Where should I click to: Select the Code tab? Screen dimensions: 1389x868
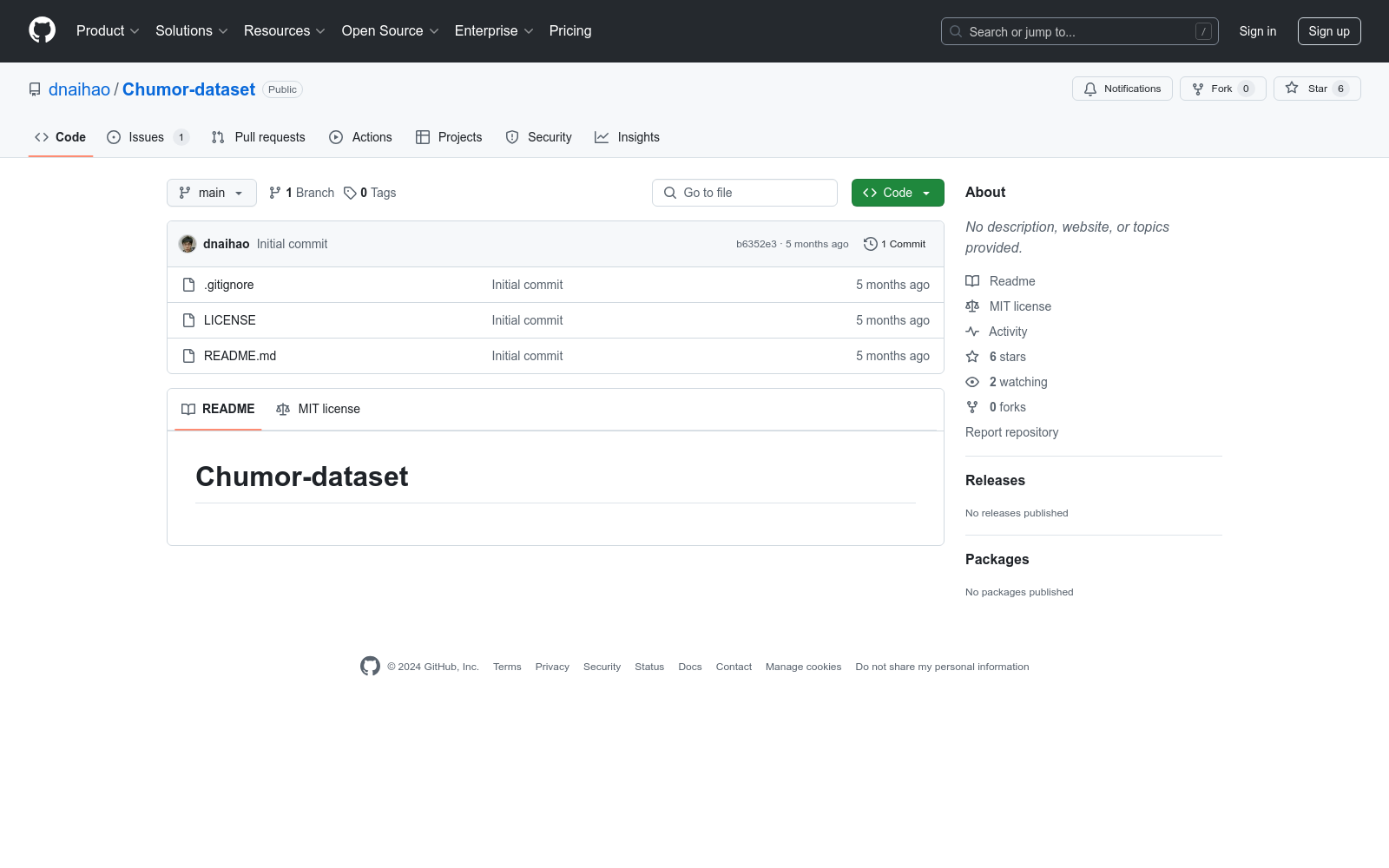pyautogui.click(x=60, y=137)
